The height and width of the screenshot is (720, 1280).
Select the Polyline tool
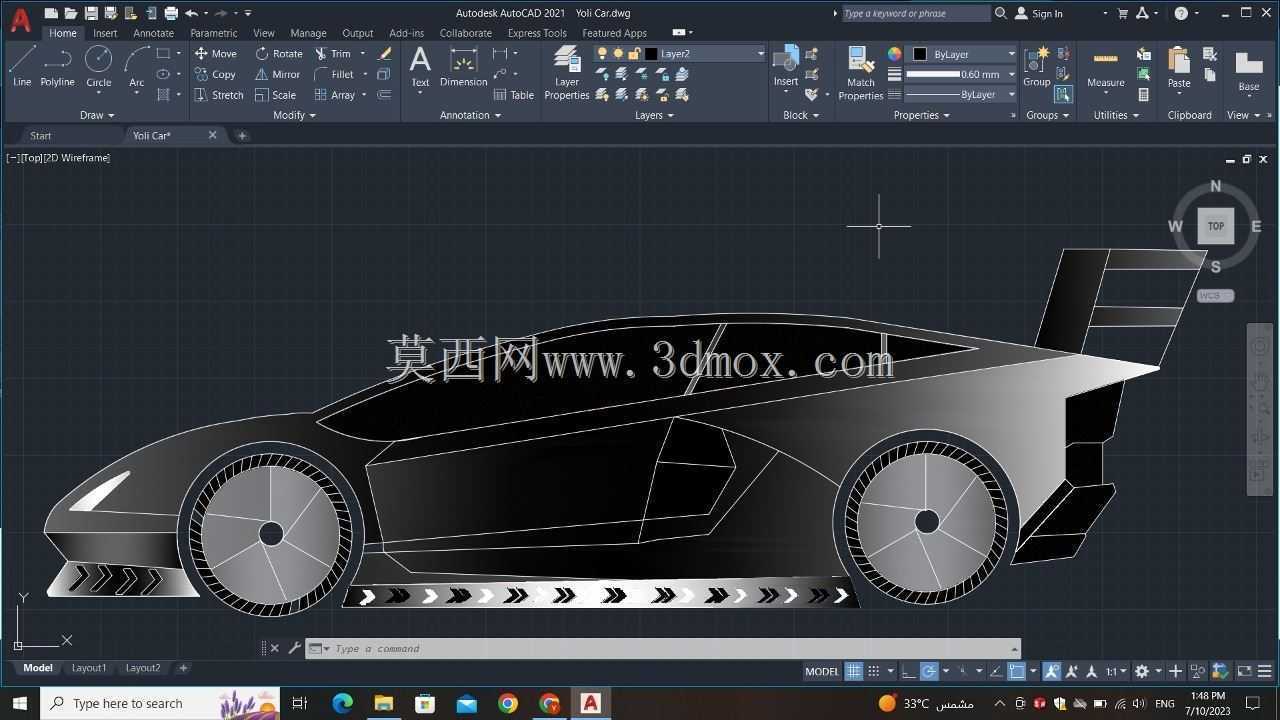tap(57, 67)
